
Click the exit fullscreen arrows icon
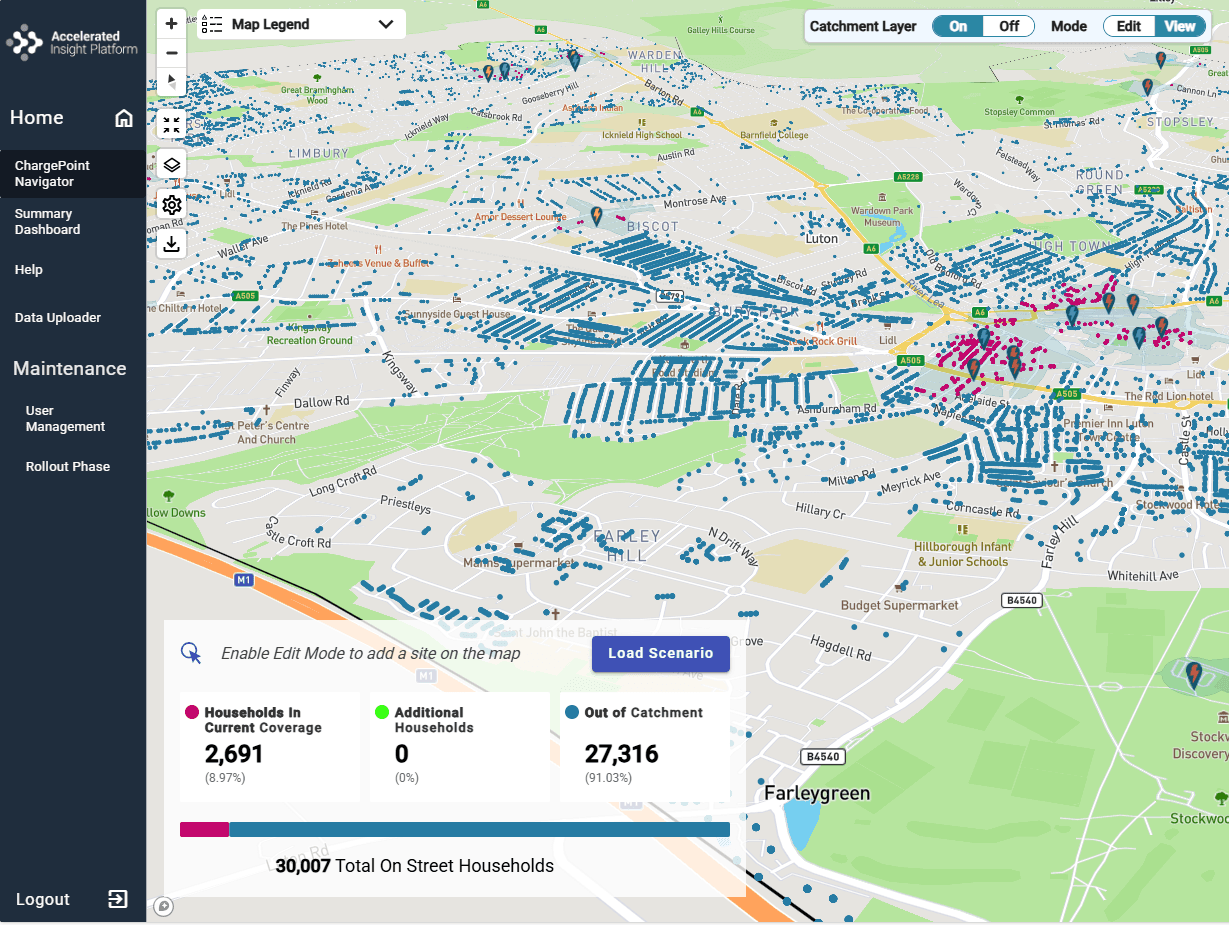(x=172, y=125)
